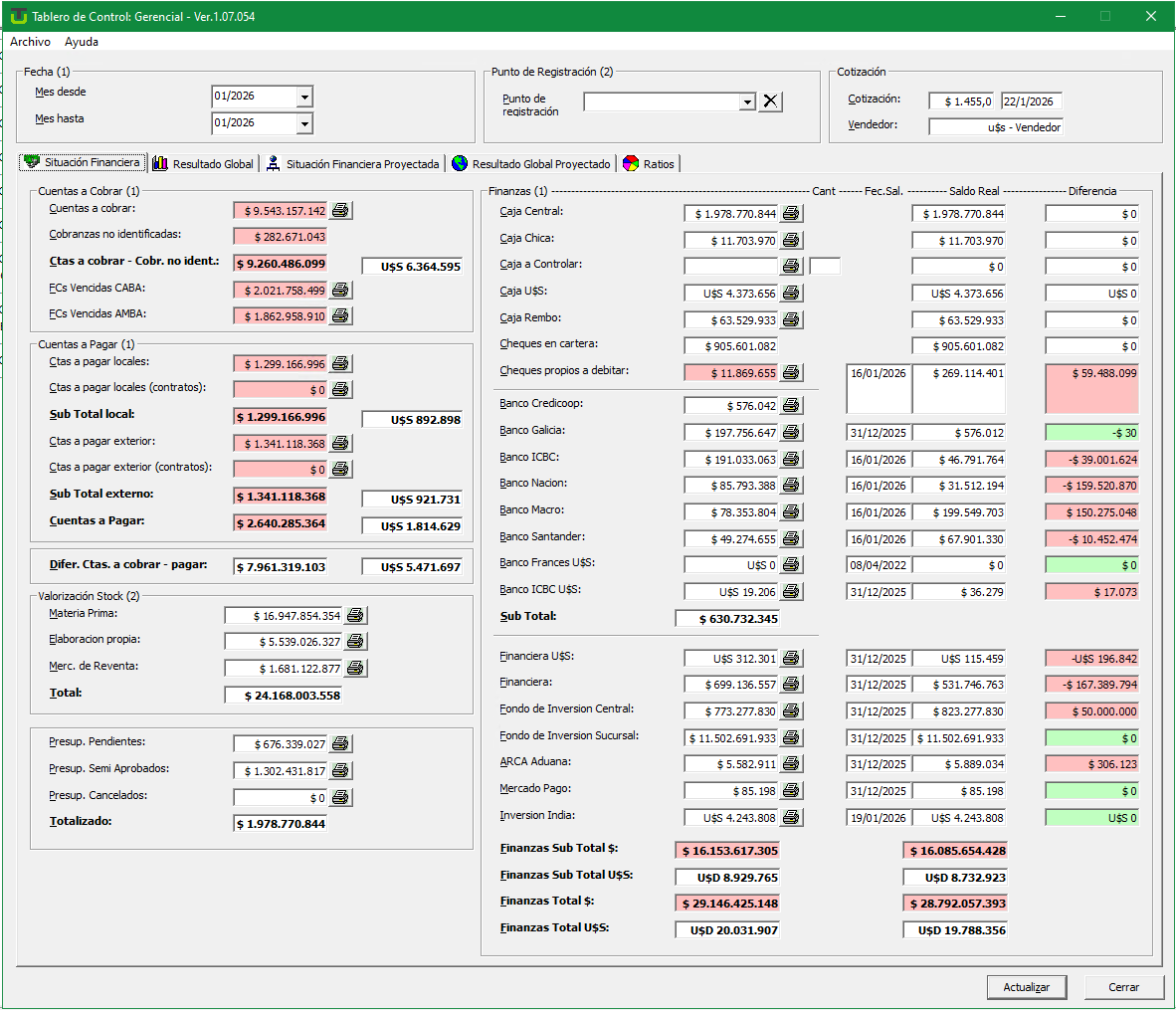Click the printer icon for Mercado Pago
The image size is (1176, 1010).
pyautogui.click(x=791, y=791)
